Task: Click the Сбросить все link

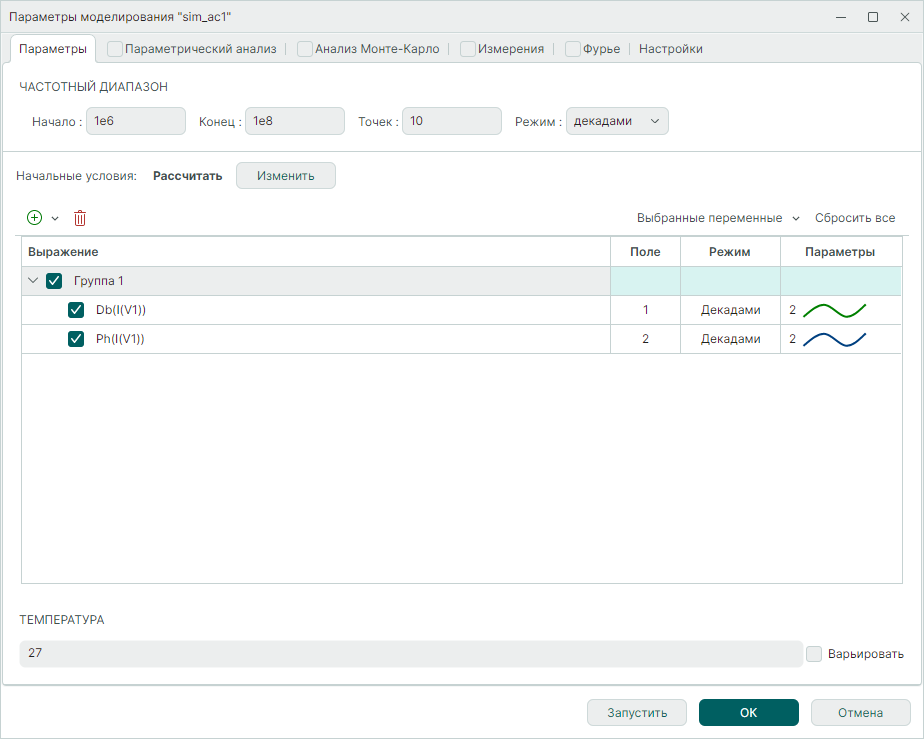Action: click(855, 218)
